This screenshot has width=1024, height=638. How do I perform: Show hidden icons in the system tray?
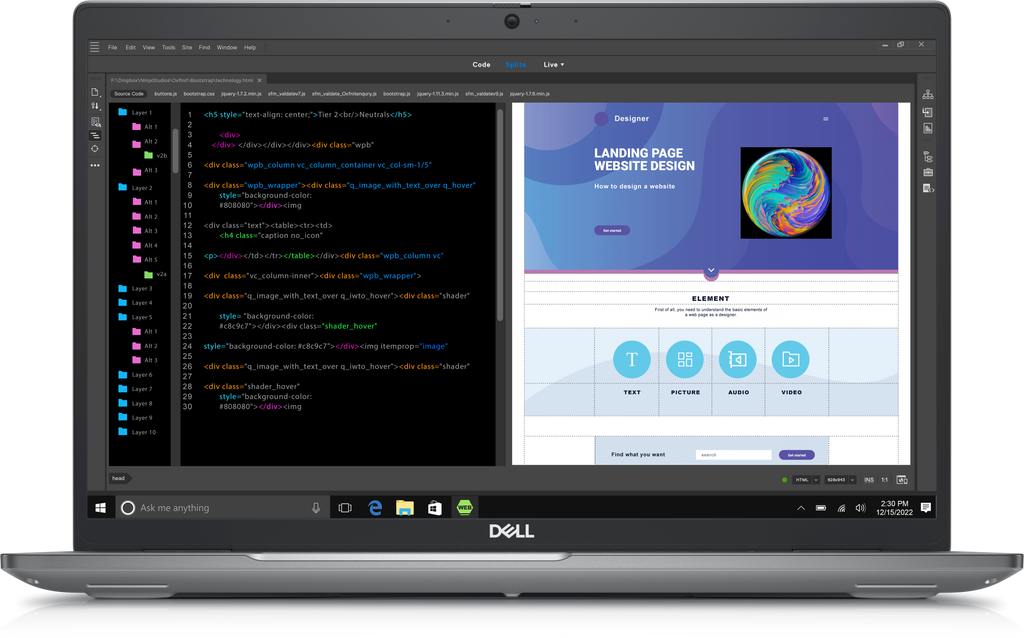(x=801, y=508)
